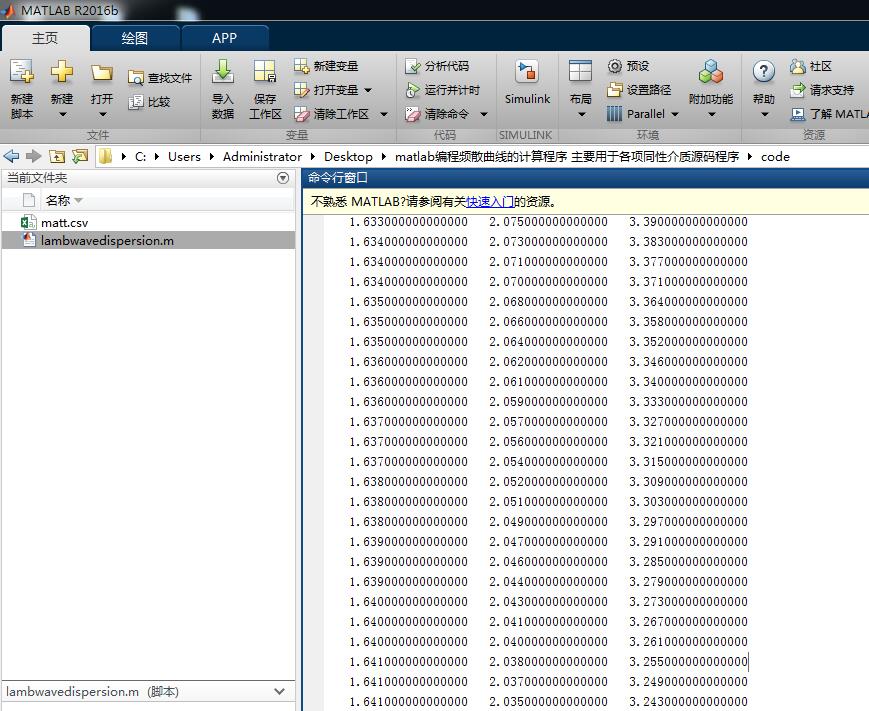Screen dimensions: 869x711
Task: Click the Run and Time (运行并计时) icon
Action: pyautogui.click(x=413, y=90)
